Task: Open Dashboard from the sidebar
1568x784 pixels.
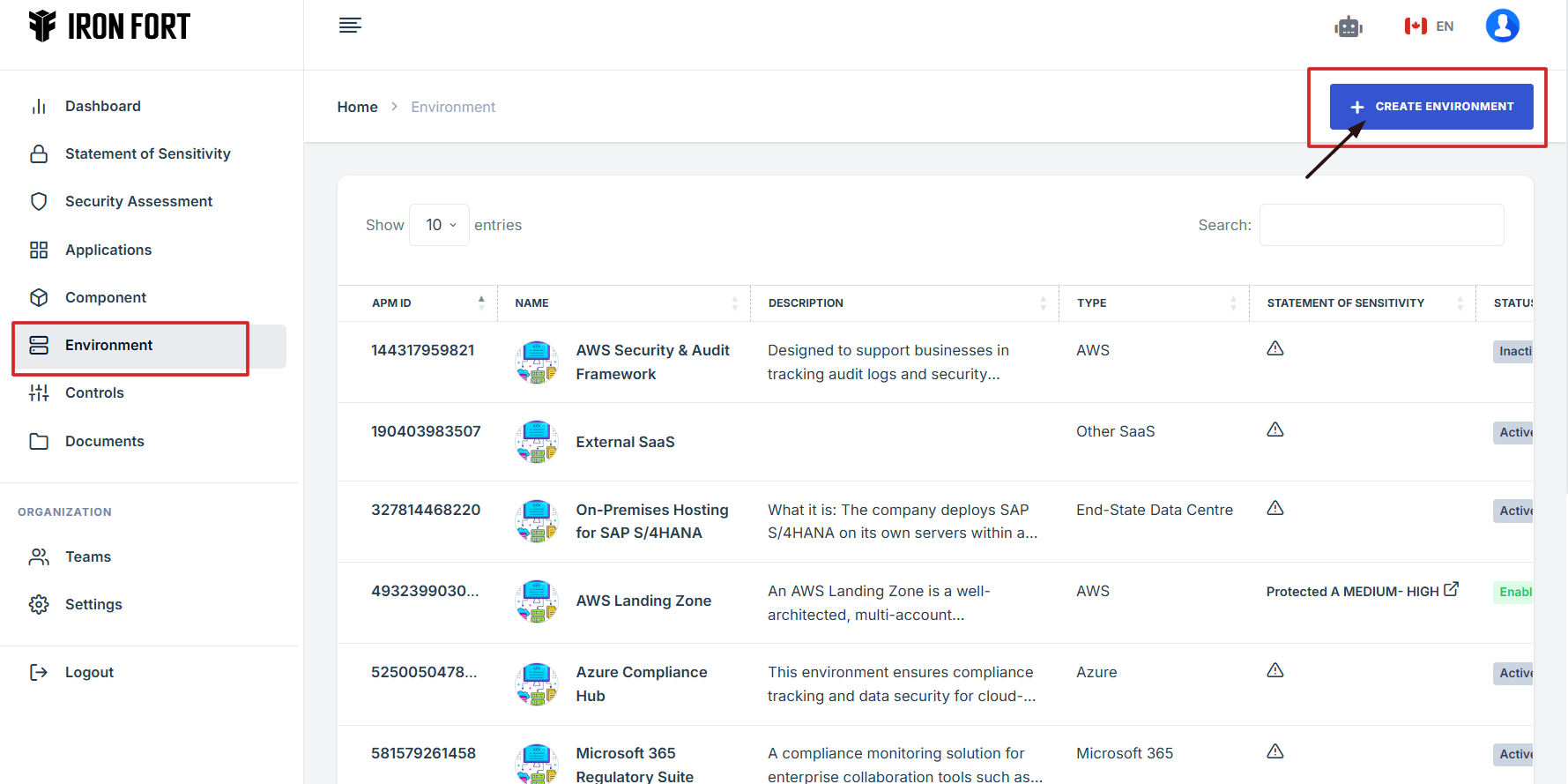Action: pos(102,106)
